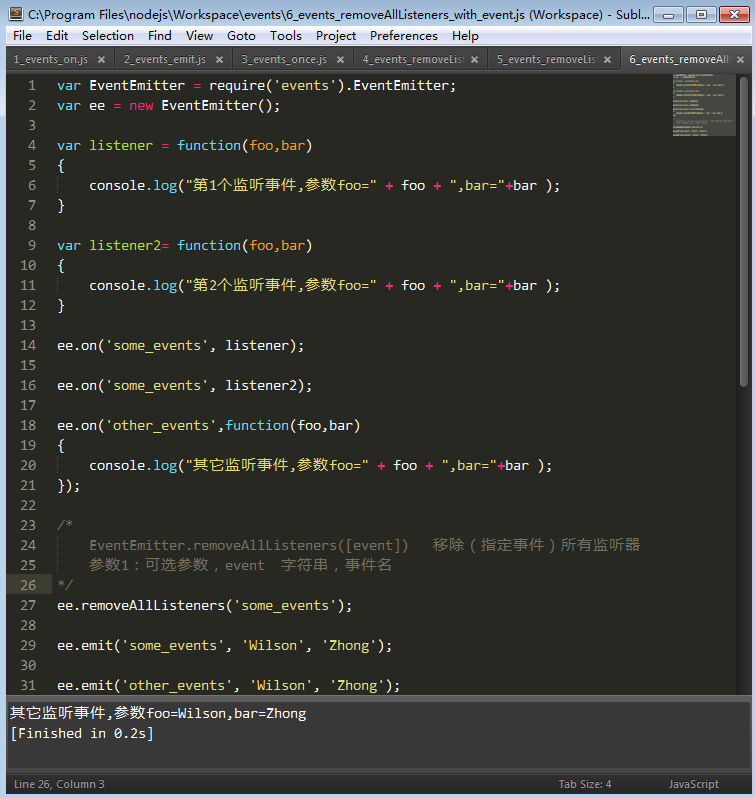Click console.log on line 6
The height and width of the screenshot is (798, 755).
pos(133,186)
